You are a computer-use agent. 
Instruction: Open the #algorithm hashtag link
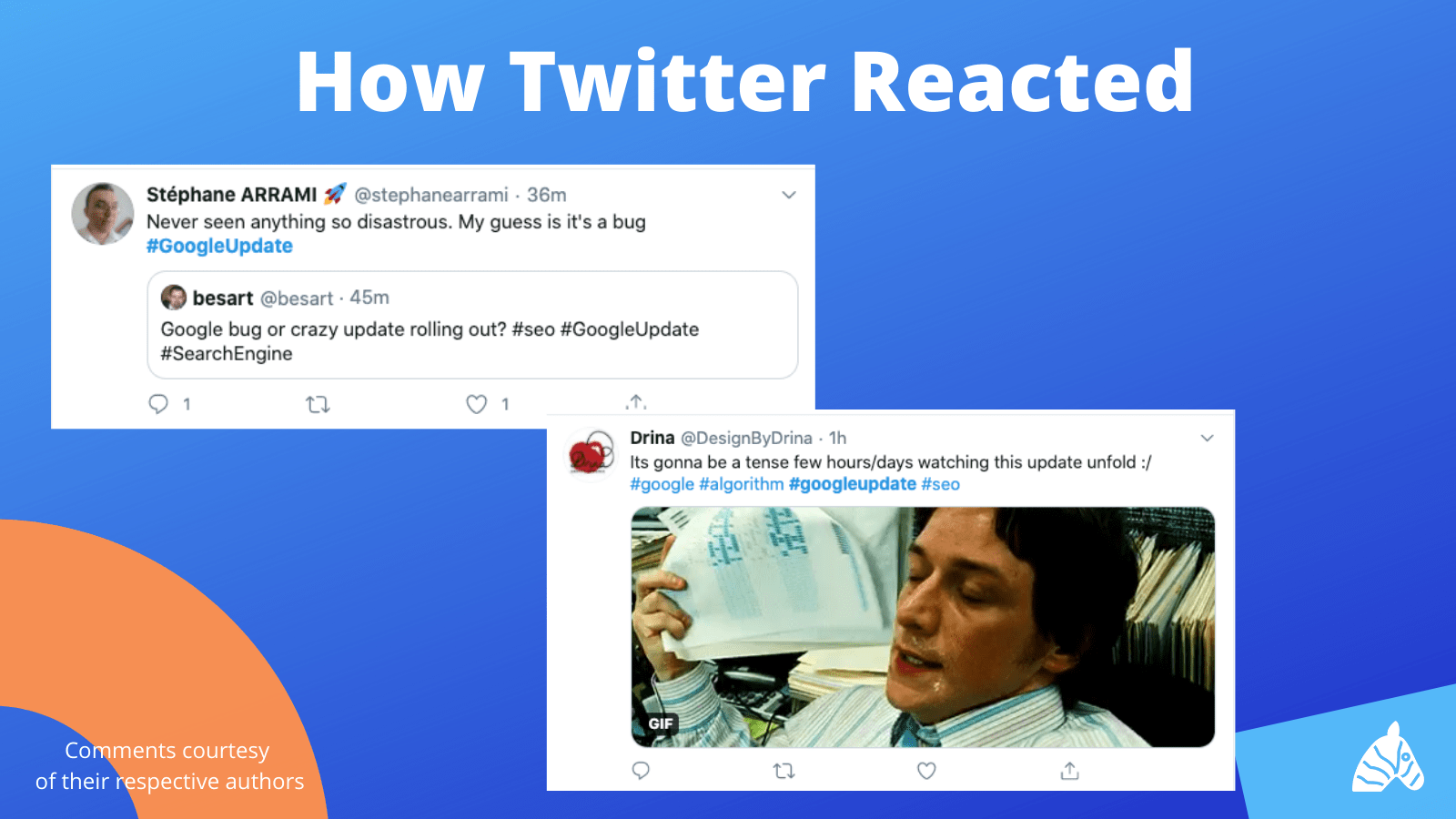[x=741, y=484]
